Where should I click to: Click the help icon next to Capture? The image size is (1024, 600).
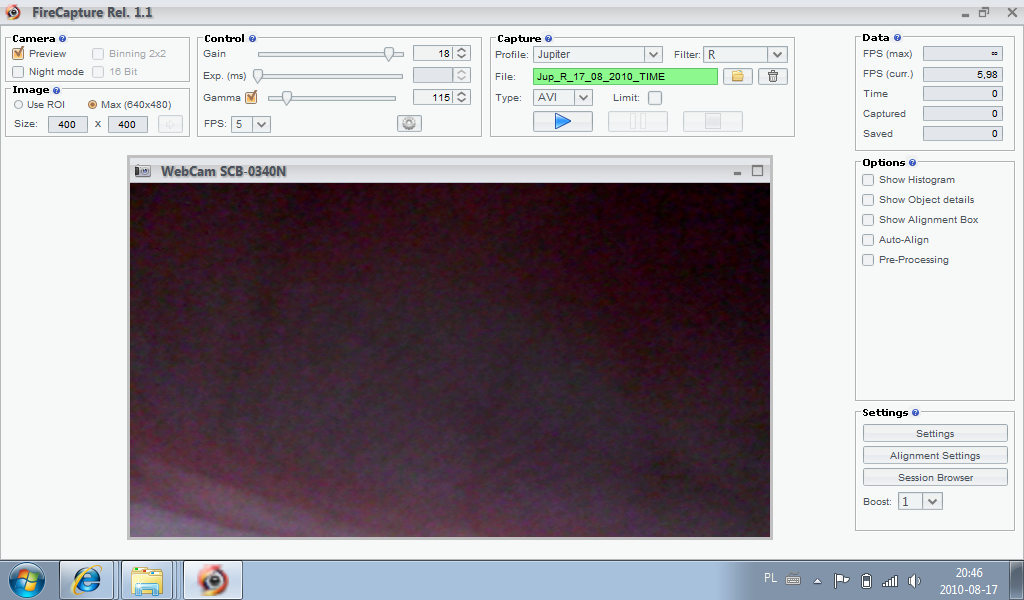point(549,39)
